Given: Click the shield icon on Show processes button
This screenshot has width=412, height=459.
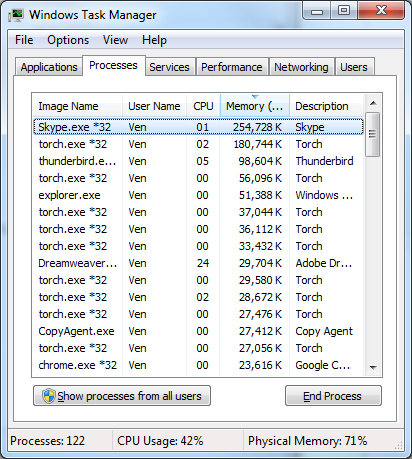Looking at the screenshot, I should [49, 396].
